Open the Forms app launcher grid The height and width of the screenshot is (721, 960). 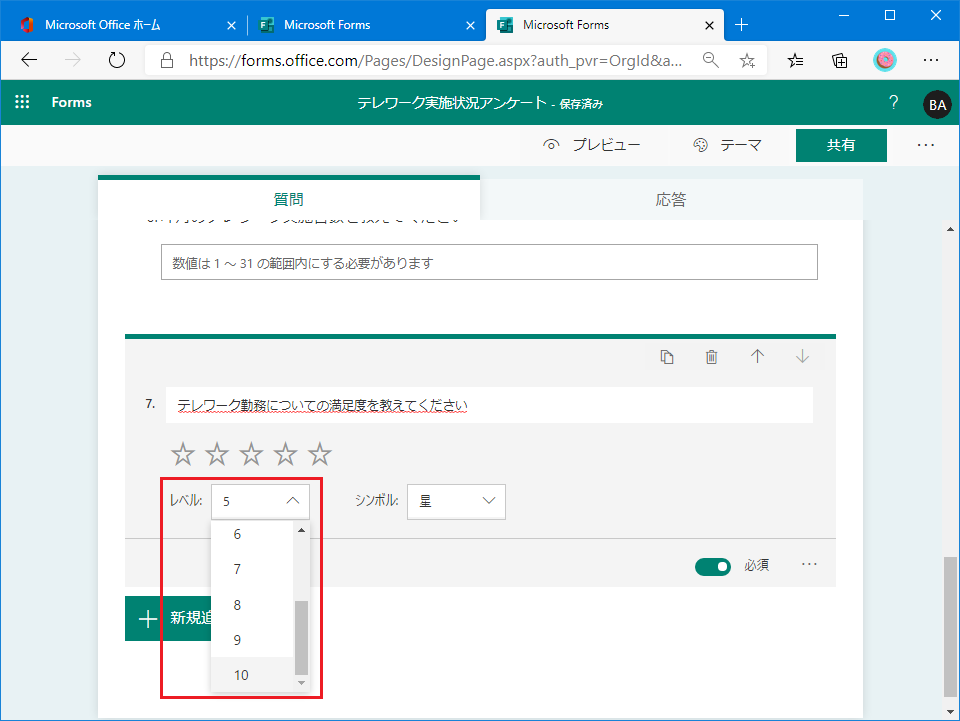(23, 102)
